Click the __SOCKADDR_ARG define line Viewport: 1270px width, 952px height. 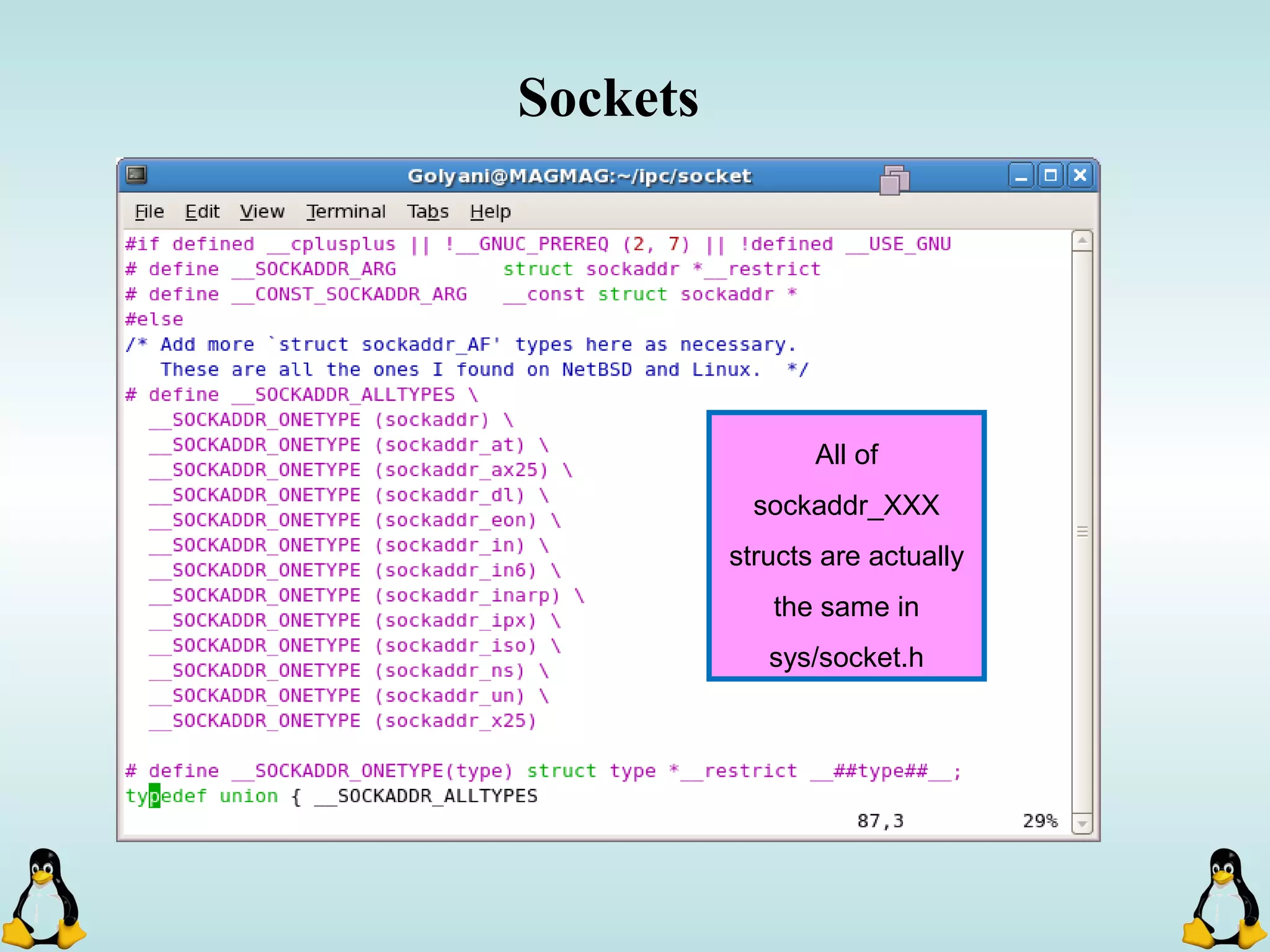[x=473, y=270]
